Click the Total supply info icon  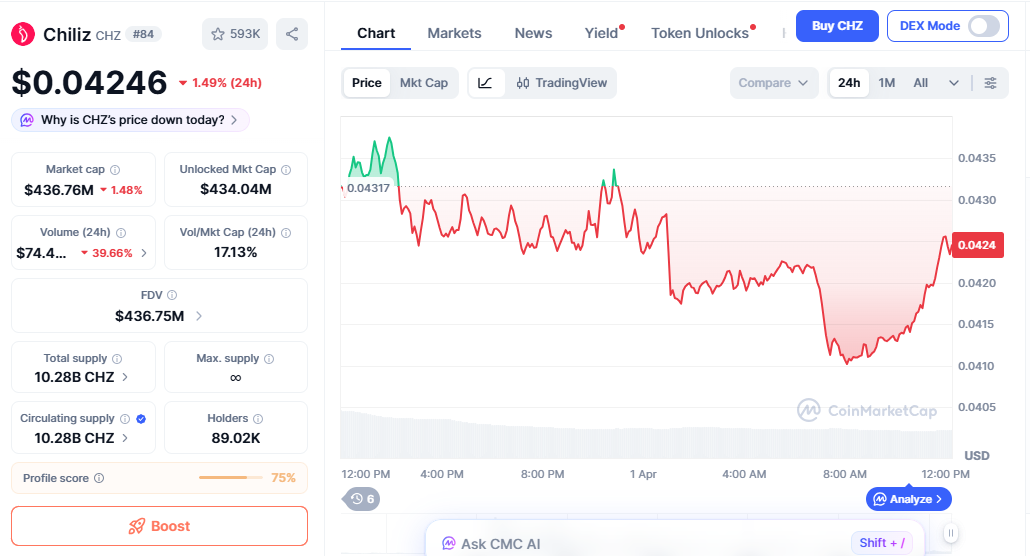[117, 358]
